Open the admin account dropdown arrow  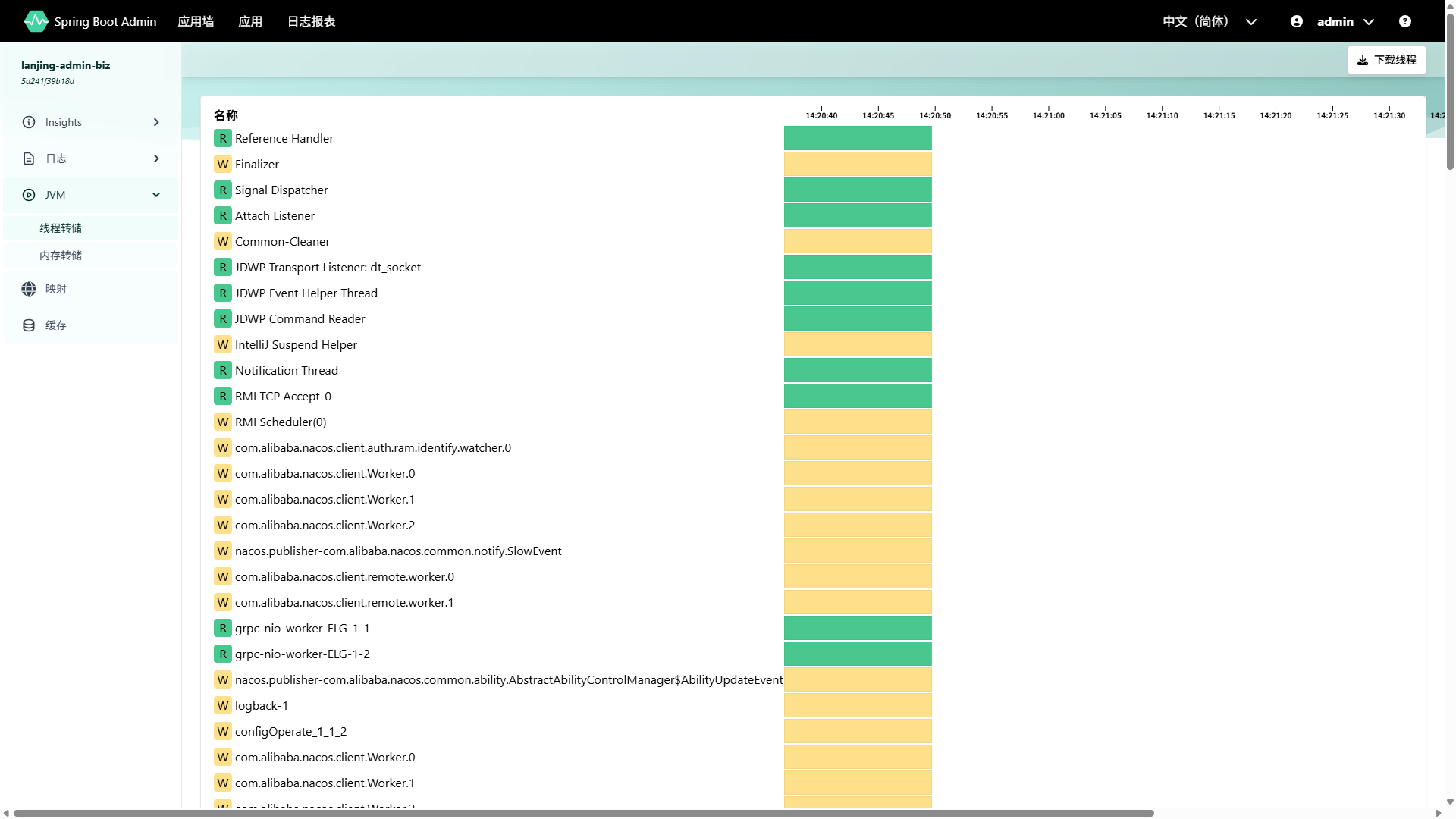[1369, 22]
